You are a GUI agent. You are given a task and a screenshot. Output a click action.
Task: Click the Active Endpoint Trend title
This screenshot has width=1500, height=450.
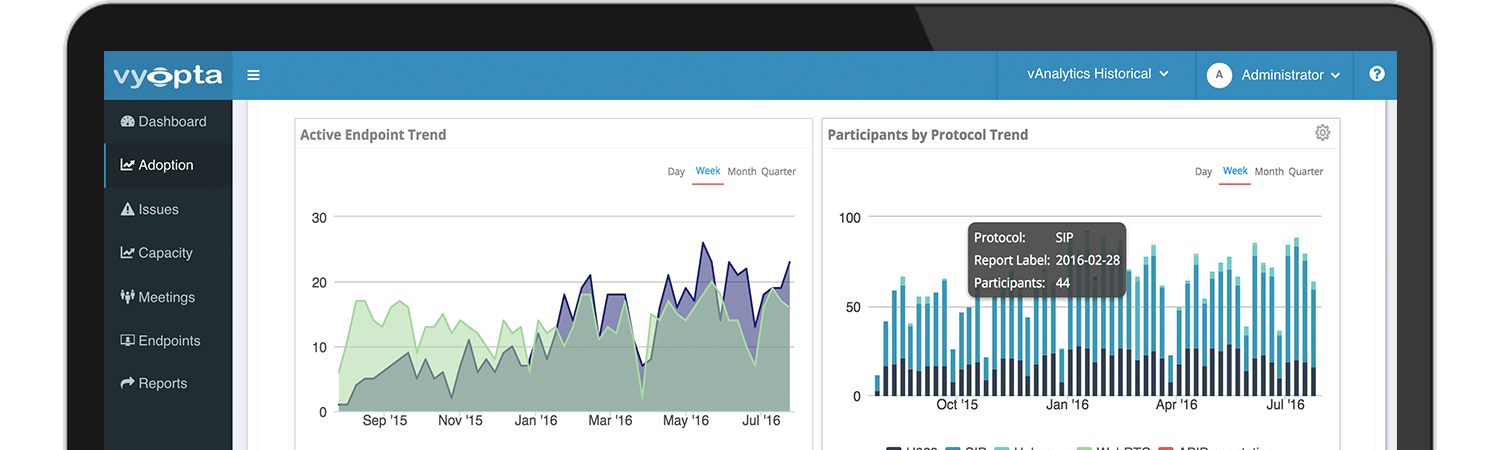click(373, 135)
